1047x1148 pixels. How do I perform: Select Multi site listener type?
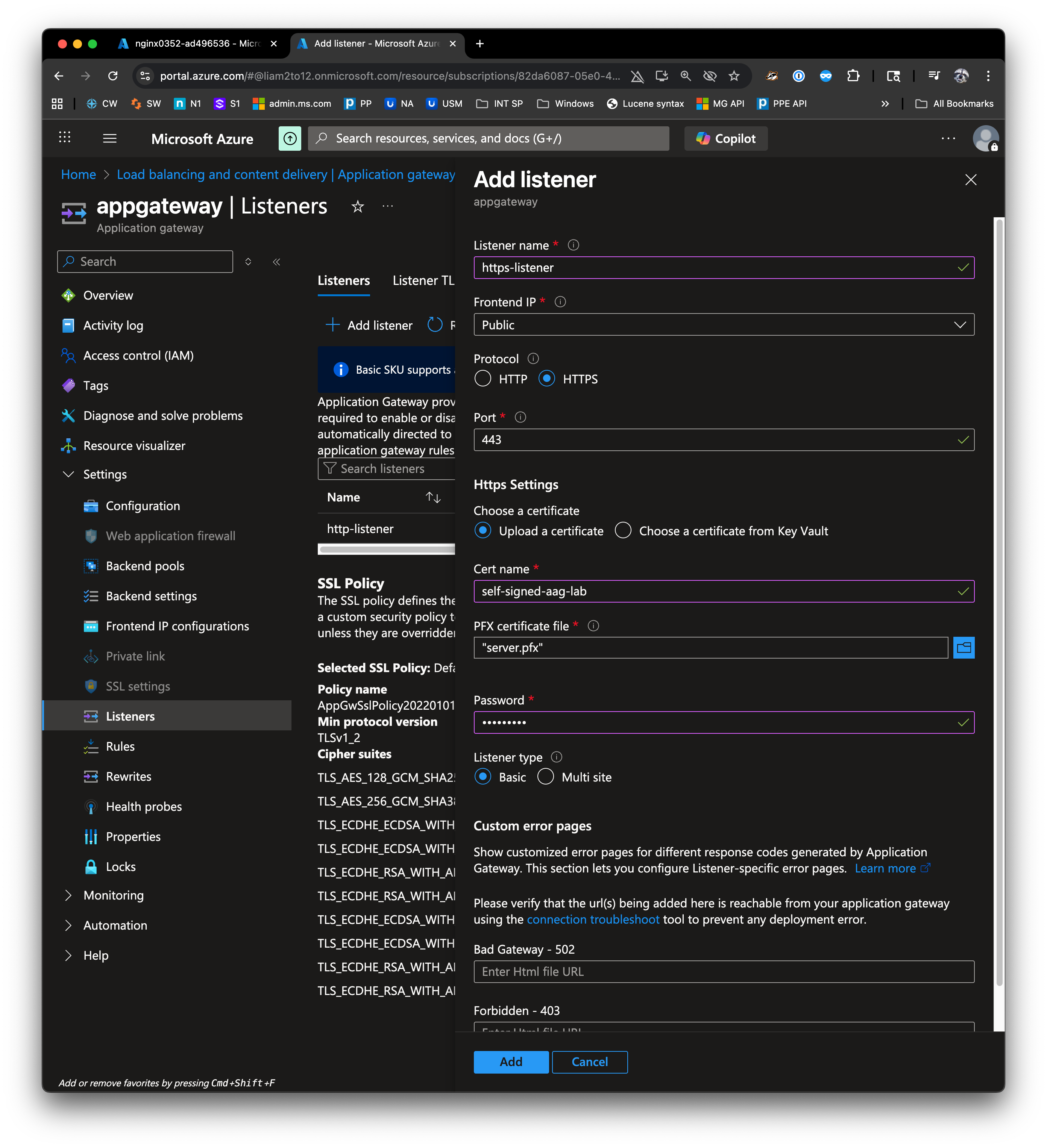pos(545,777)
